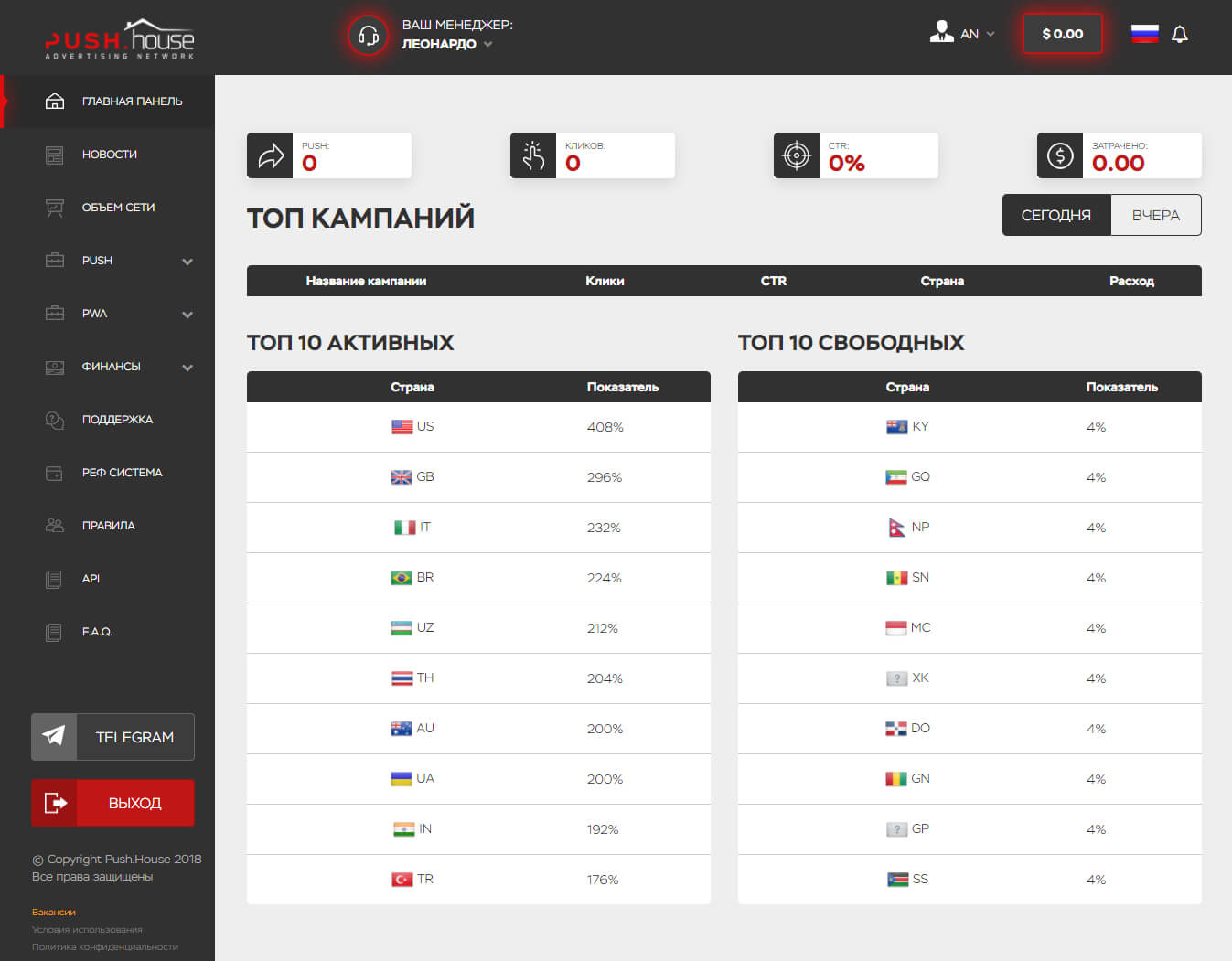
Task: Click the Название кампании column header
Action: (366, 281)
